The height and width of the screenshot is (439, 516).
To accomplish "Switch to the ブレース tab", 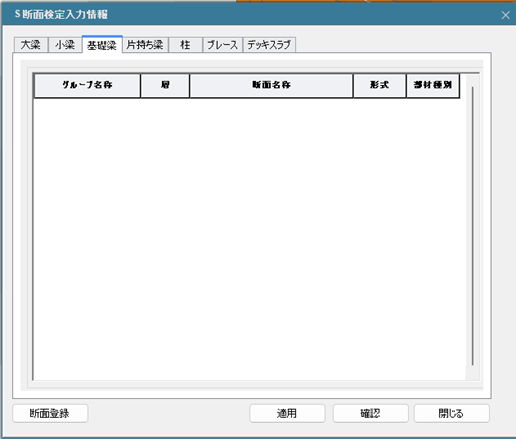I will pos(222,45).
